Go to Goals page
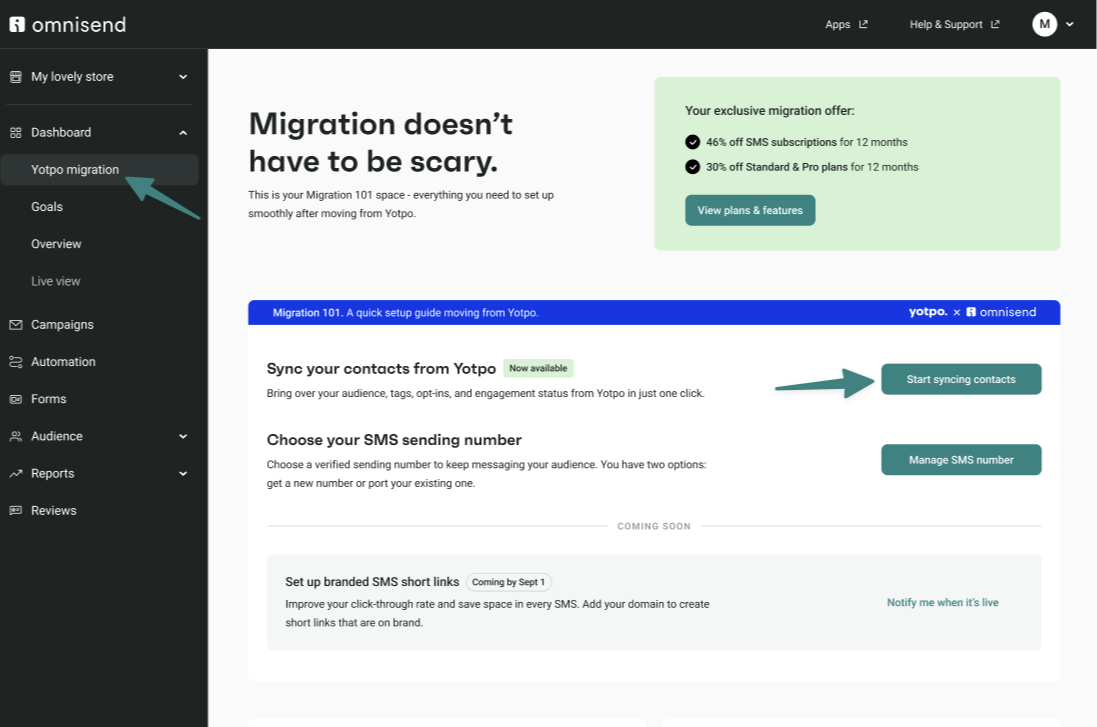The image size is (1097, 727). click(x=47, y=207)
